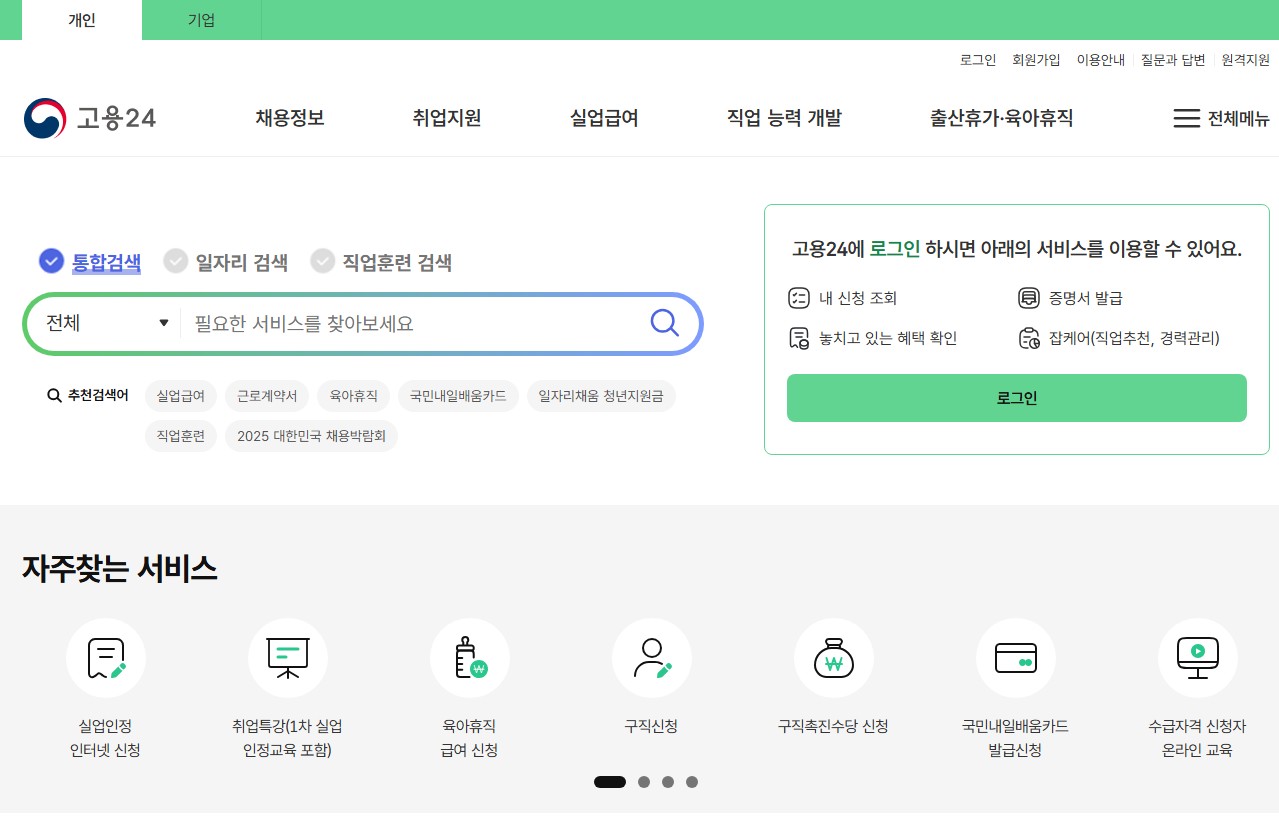Select the first active carousel page indicator
The height and width of the screenshot is (838, 1279).
point(610,782)
